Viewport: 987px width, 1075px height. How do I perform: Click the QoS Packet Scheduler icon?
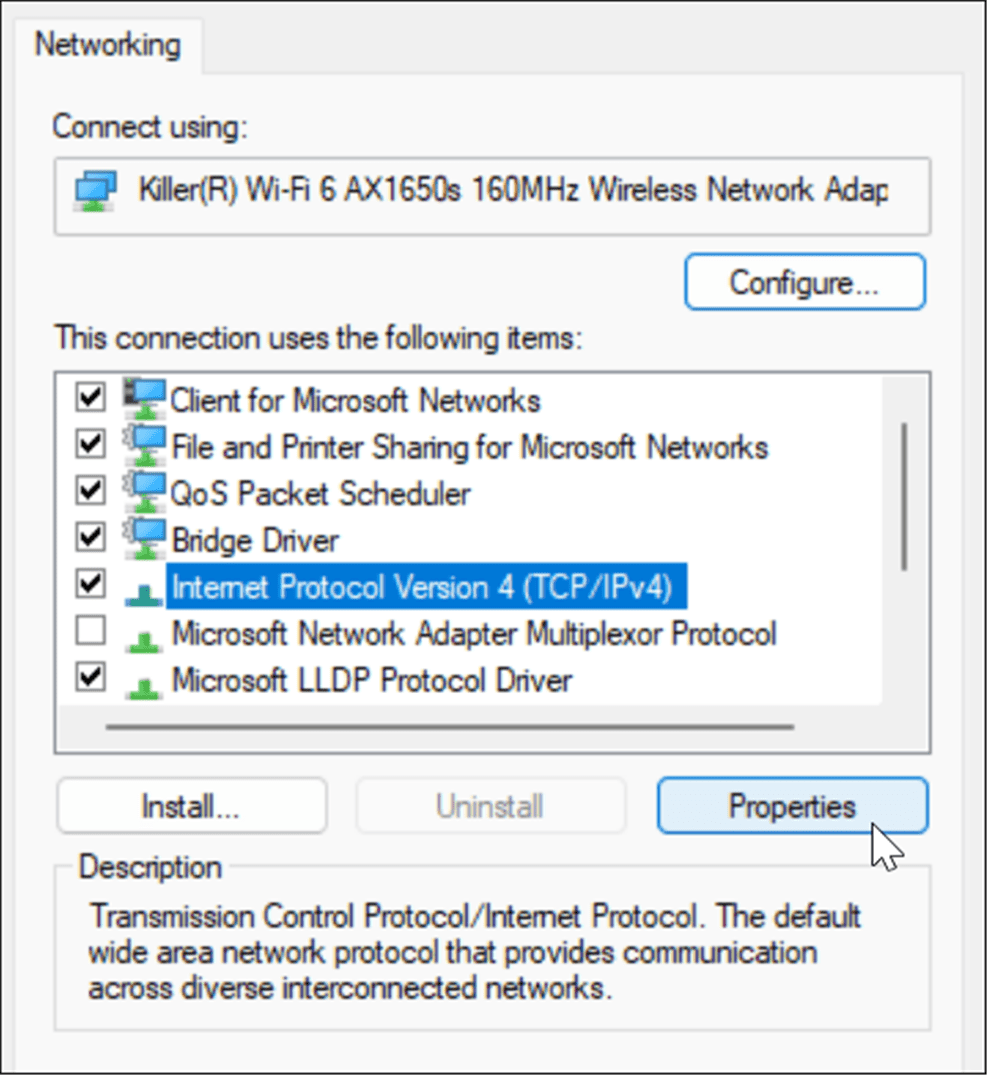144,492
